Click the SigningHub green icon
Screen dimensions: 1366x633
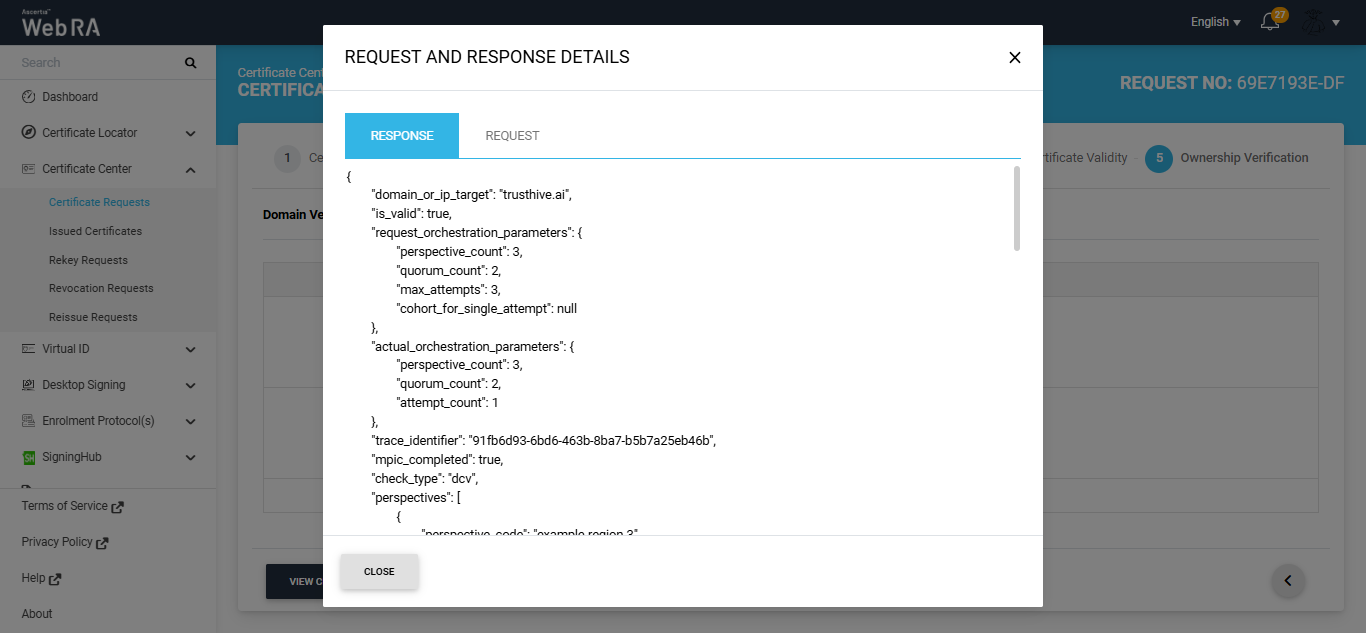tap(29, 457)
